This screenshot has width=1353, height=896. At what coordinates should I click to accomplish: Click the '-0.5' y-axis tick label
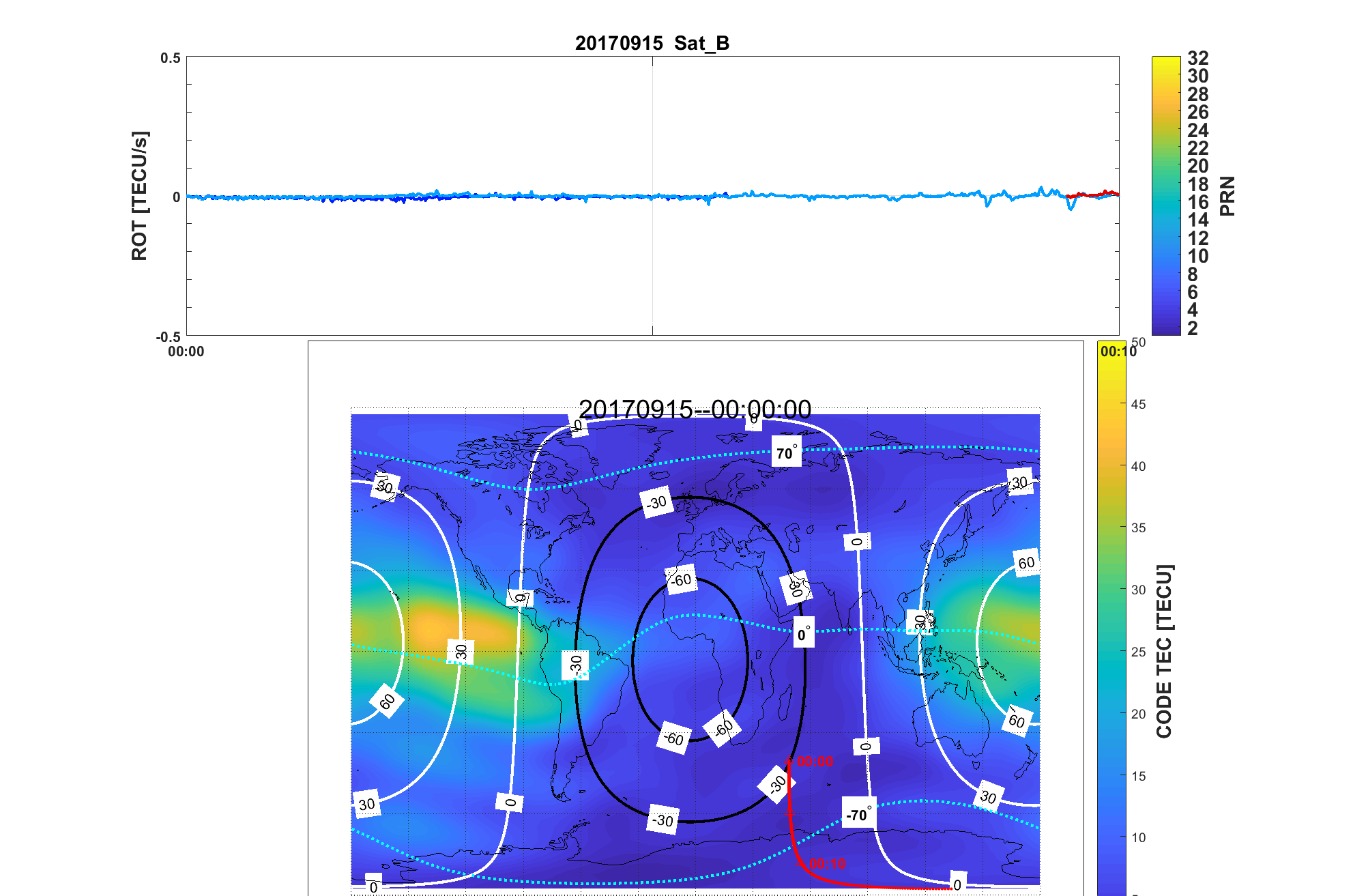tap(168, 337)
